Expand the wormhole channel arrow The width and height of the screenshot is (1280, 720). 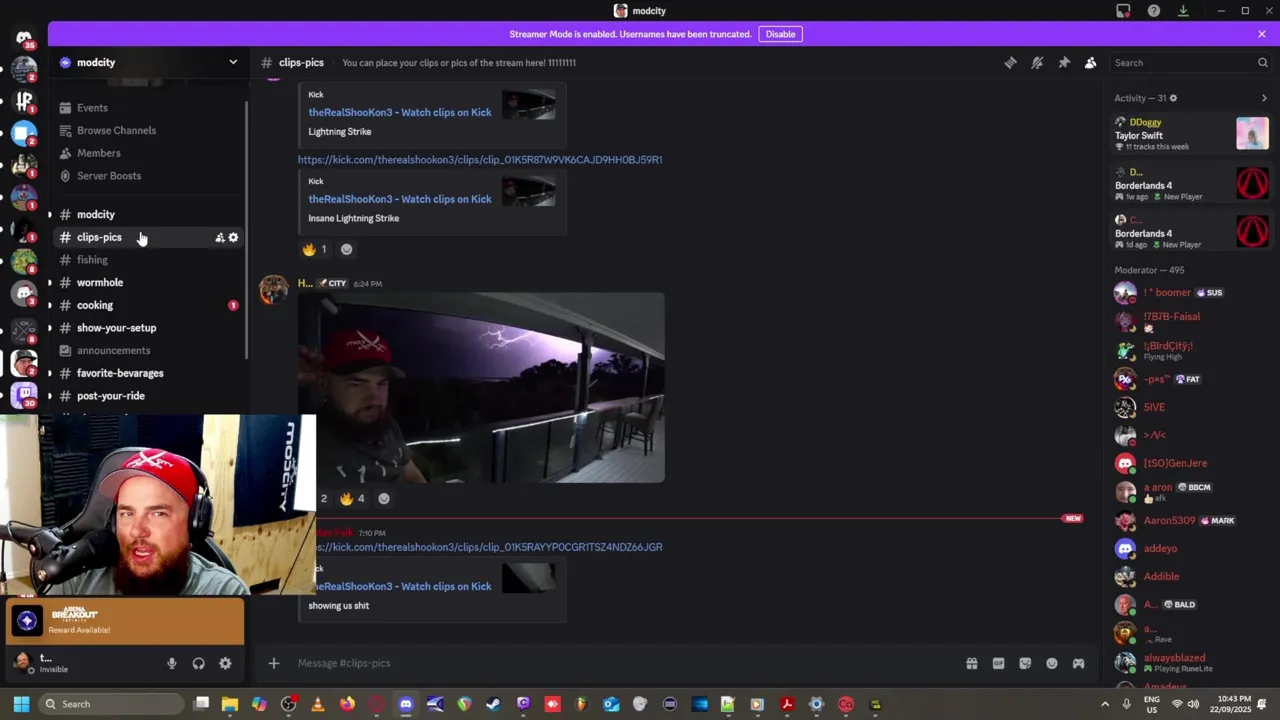[50, 283]
